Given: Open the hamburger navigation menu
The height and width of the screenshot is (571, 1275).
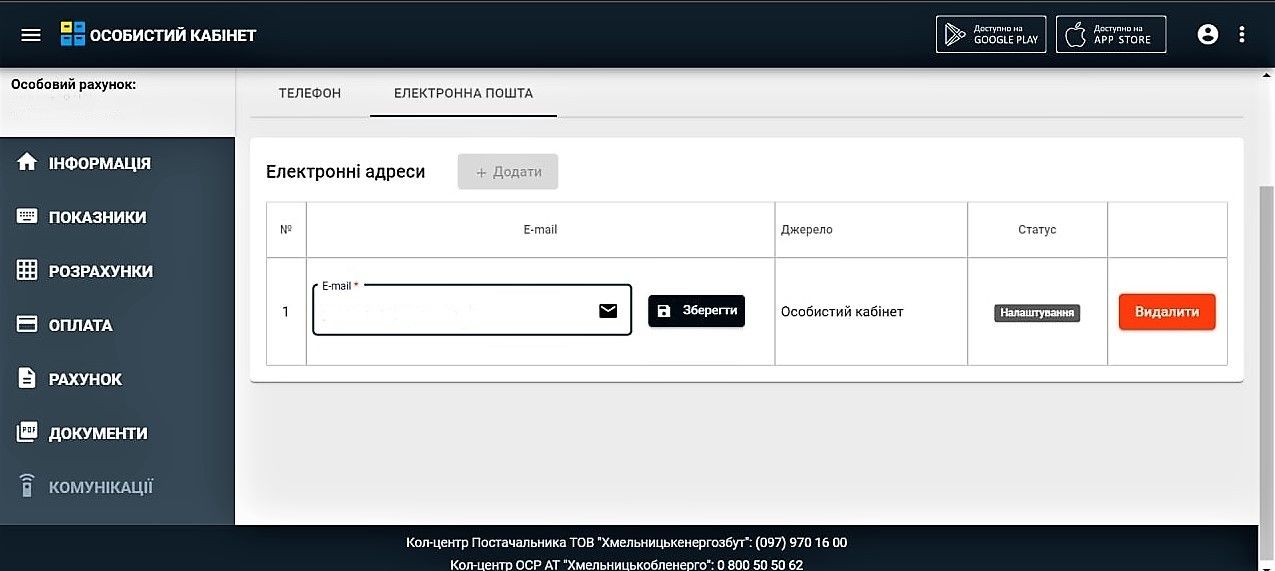Looking at the screenshot, I should [31, 35].
